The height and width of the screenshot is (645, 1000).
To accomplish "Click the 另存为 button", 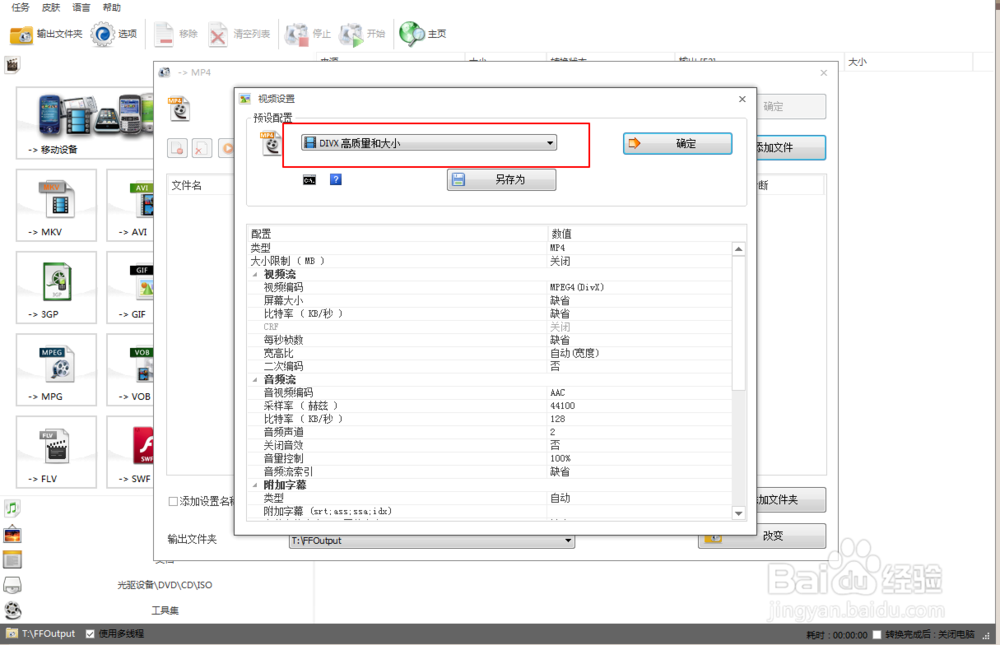I will 501,180.
